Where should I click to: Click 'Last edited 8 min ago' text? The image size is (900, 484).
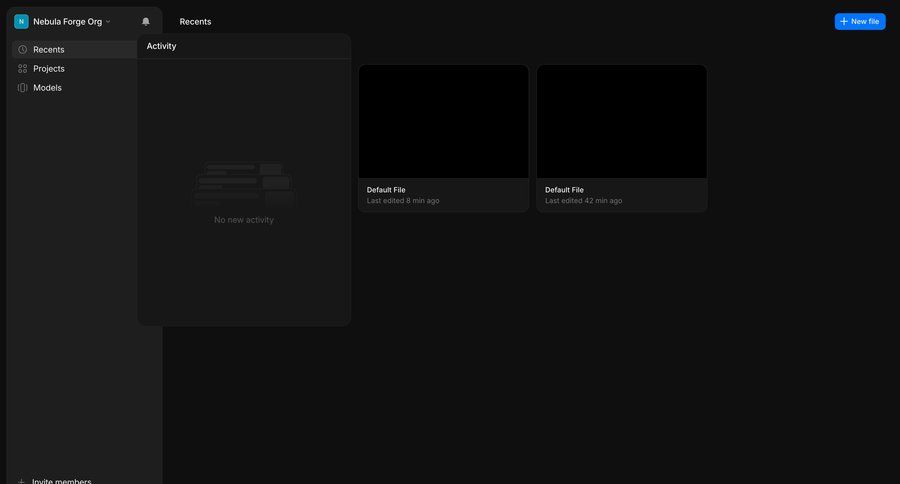point(403,200)
